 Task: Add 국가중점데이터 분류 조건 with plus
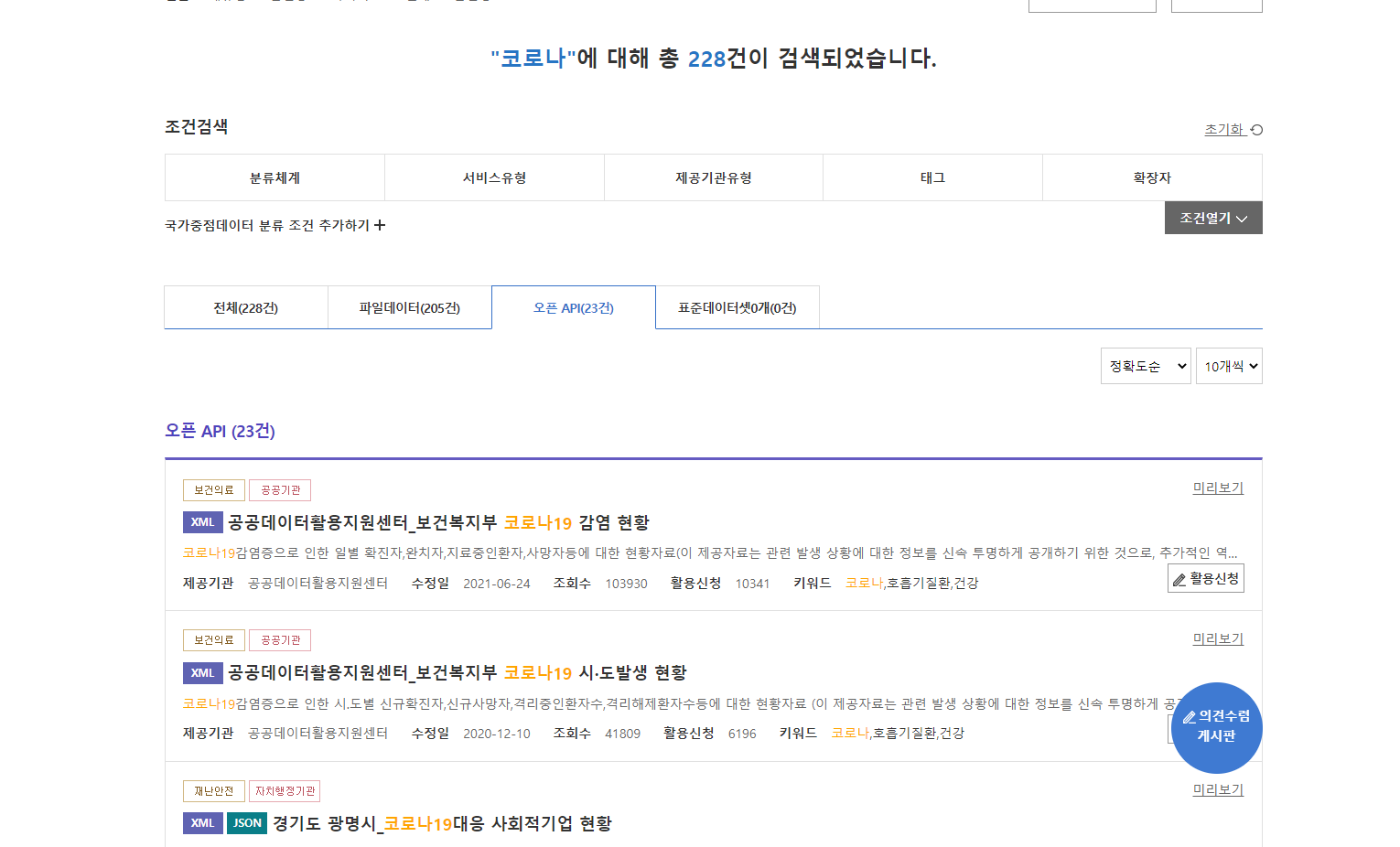pyautogui.click(x=275, y=225)
